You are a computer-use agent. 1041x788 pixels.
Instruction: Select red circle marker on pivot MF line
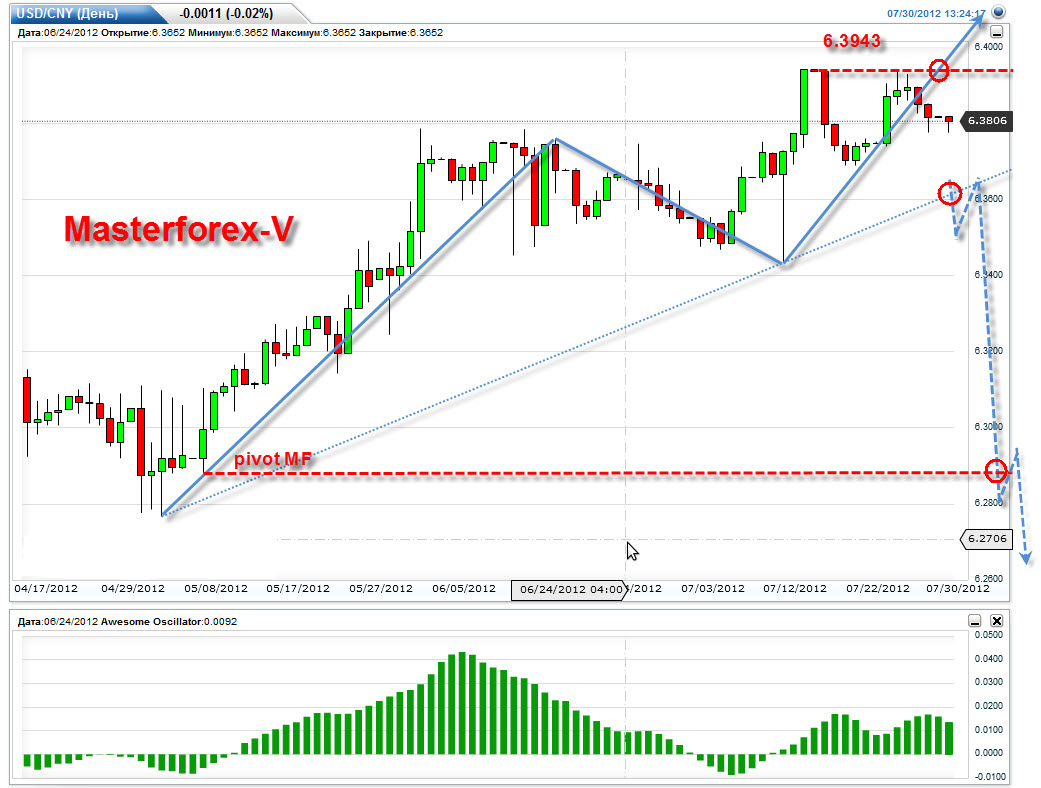[x=996, y=471]
